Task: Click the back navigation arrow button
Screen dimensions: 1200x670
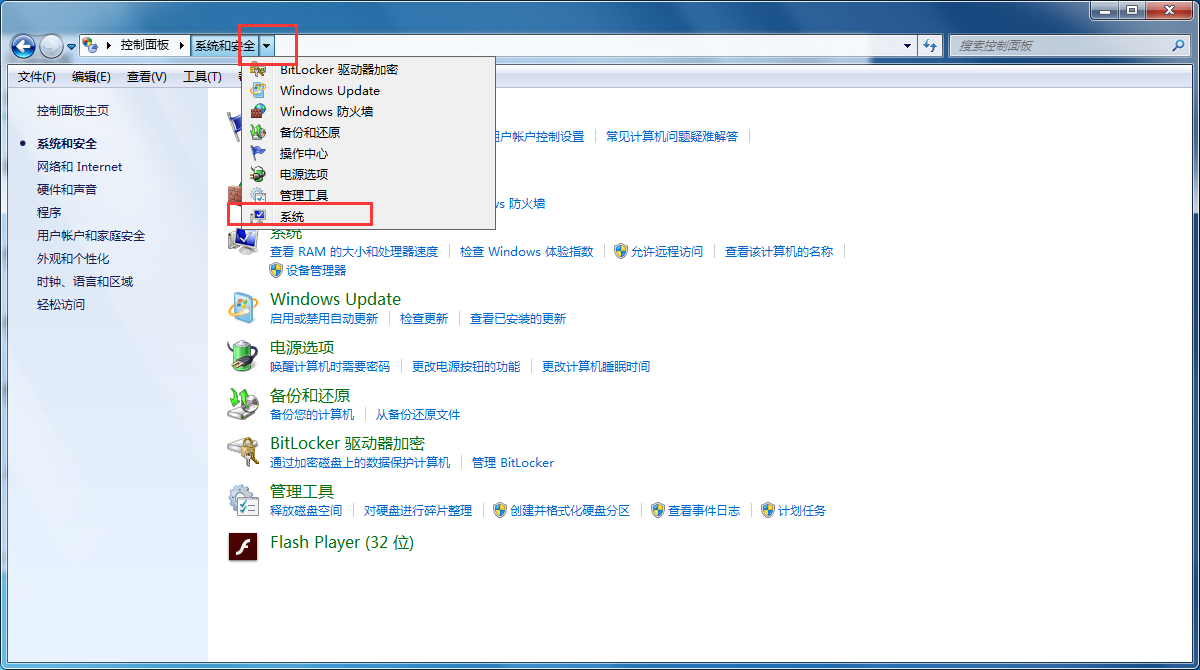Action: (x=23, y=46)
